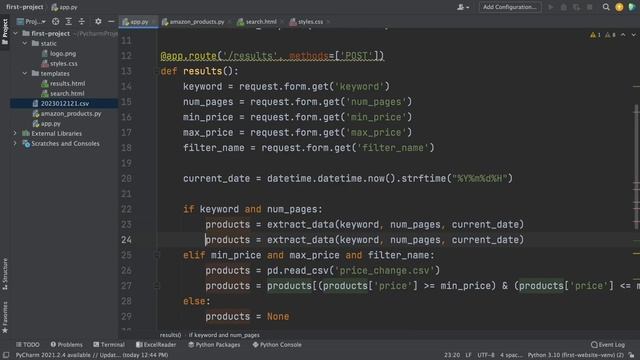
Task: Select 2023012121.csv file in tree
Action: click(64, 104)
